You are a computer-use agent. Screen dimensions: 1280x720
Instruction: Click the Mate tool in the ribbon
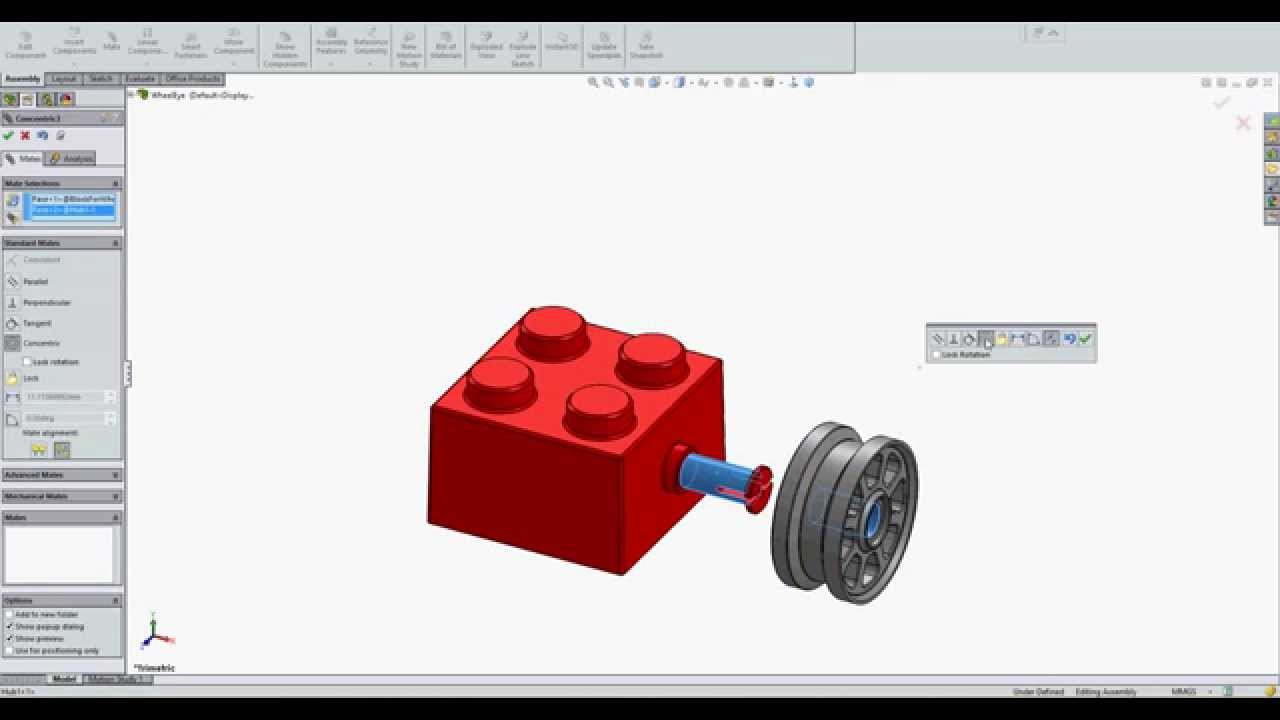(x=111, y=42)
